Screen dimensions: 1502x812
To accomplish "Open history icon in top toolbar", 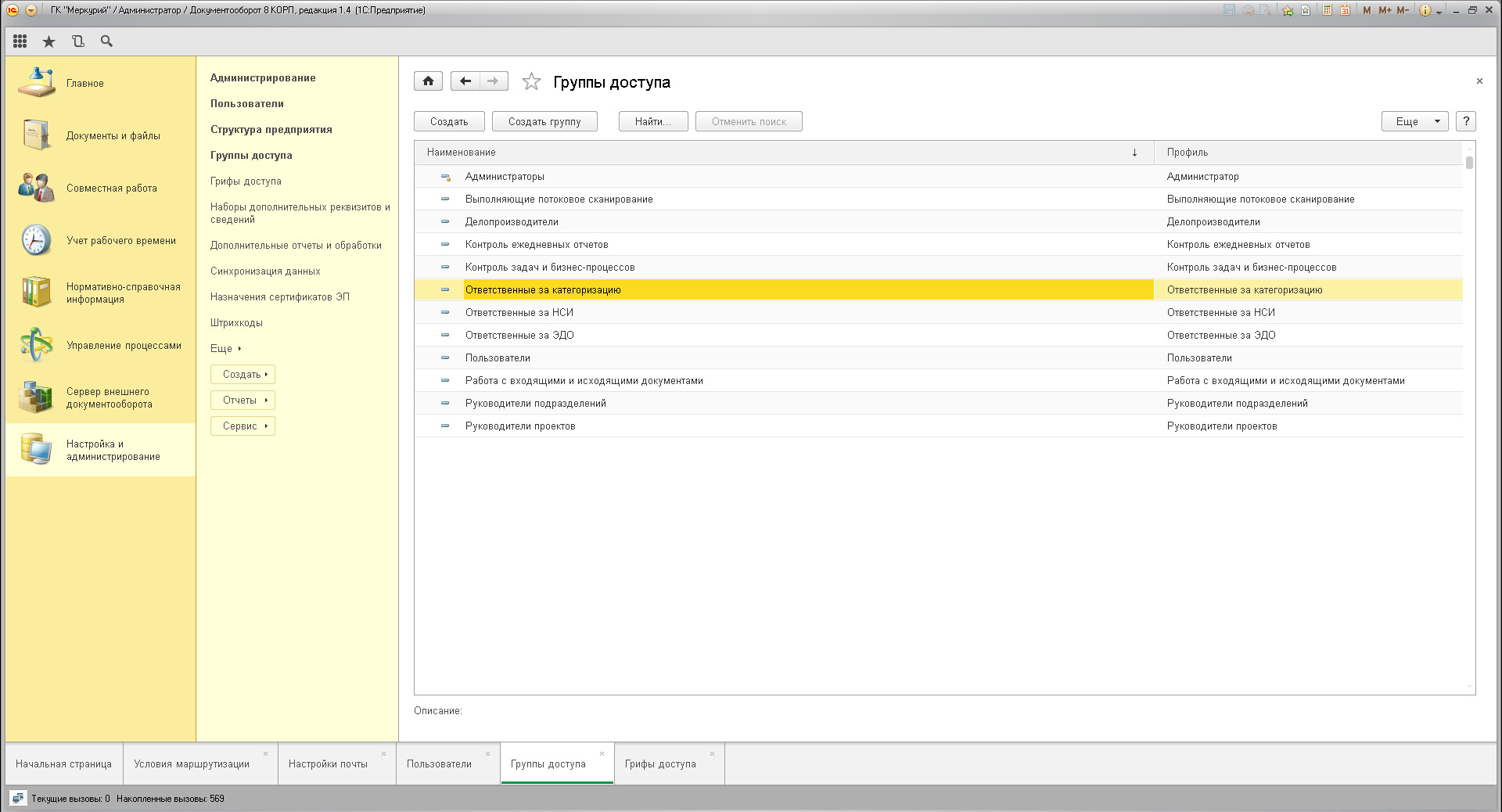I will (77, 41).
